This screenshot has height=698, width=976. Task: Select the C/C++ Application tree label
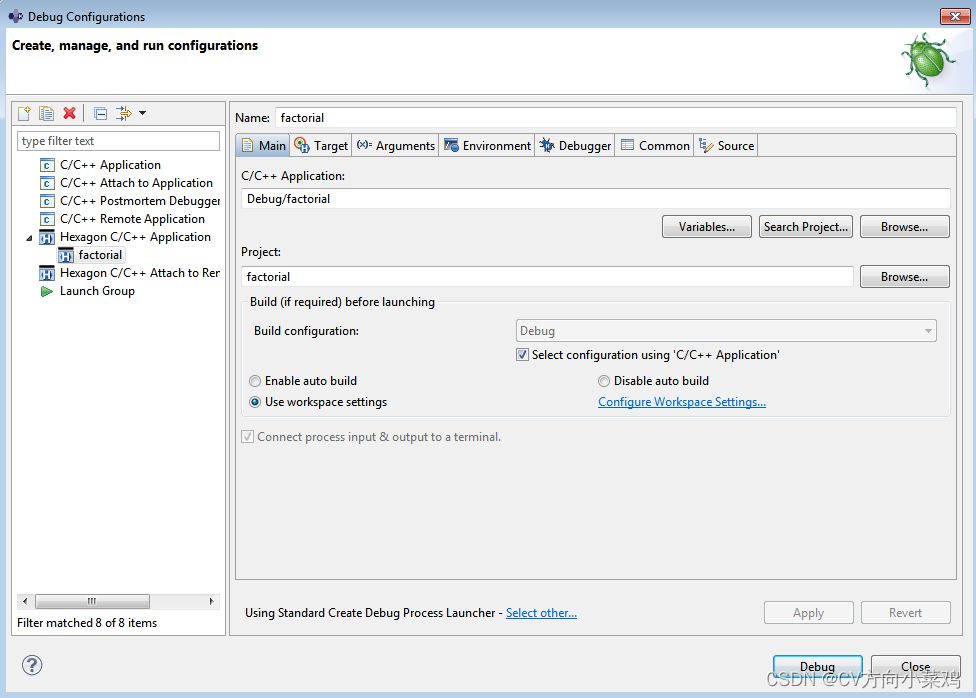(x=110, y=165)
